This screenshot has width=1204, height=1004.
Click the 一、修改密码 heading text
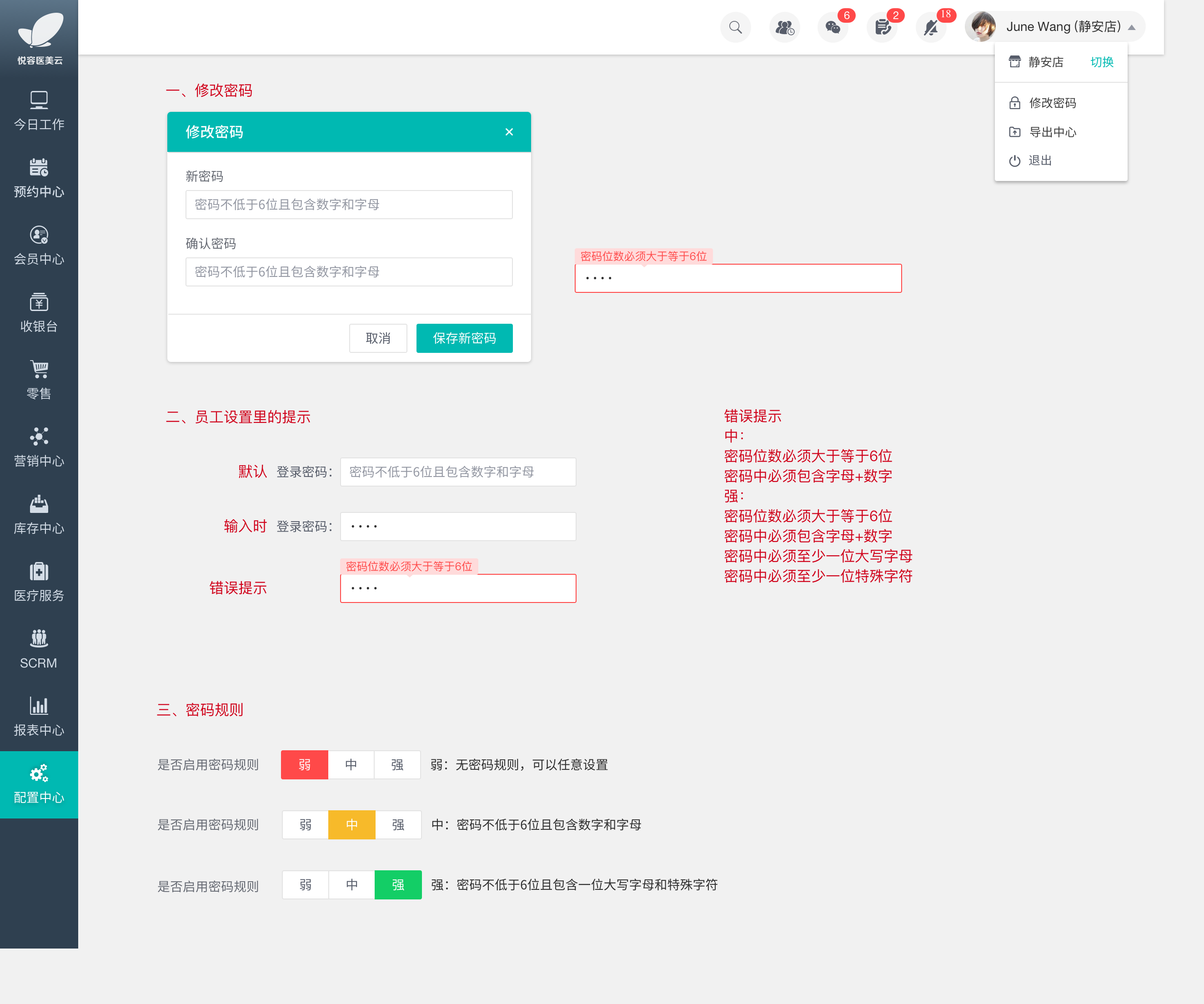pyautogui.click(x=209, y=90)
